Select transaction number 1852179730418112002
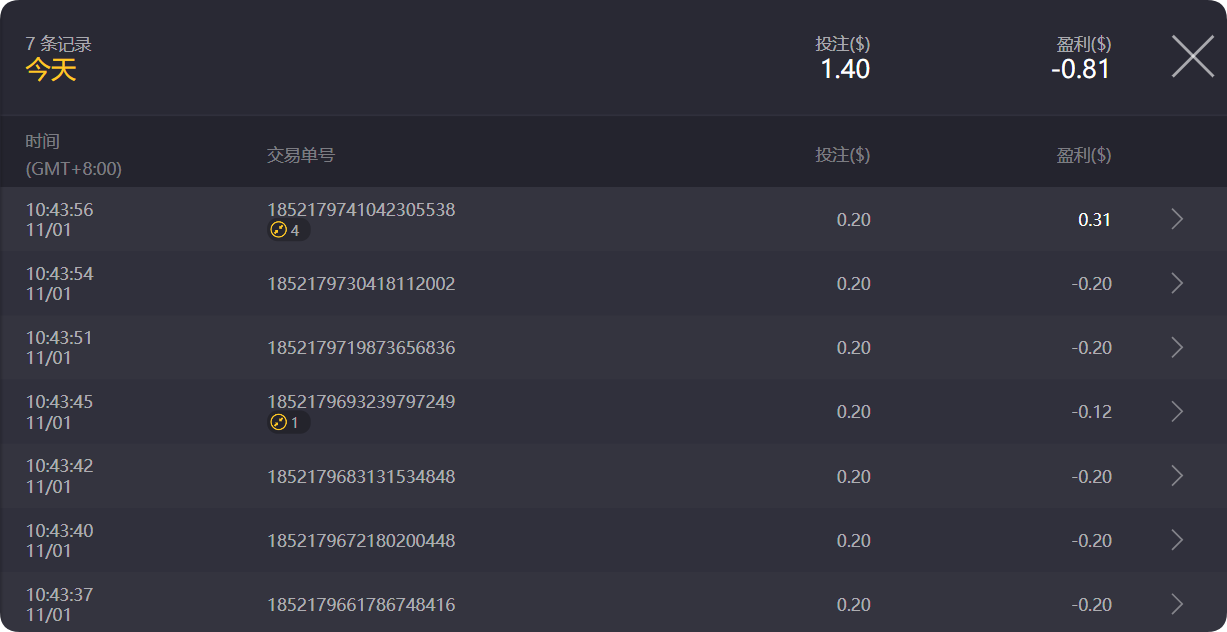 361,284
